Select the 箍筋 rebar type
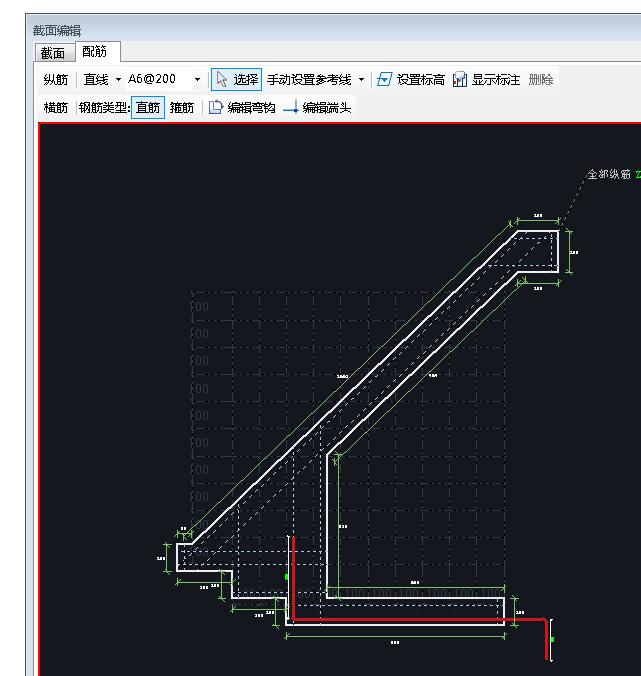The width and height of the screenshot is (641, 676). pos(181,107)
